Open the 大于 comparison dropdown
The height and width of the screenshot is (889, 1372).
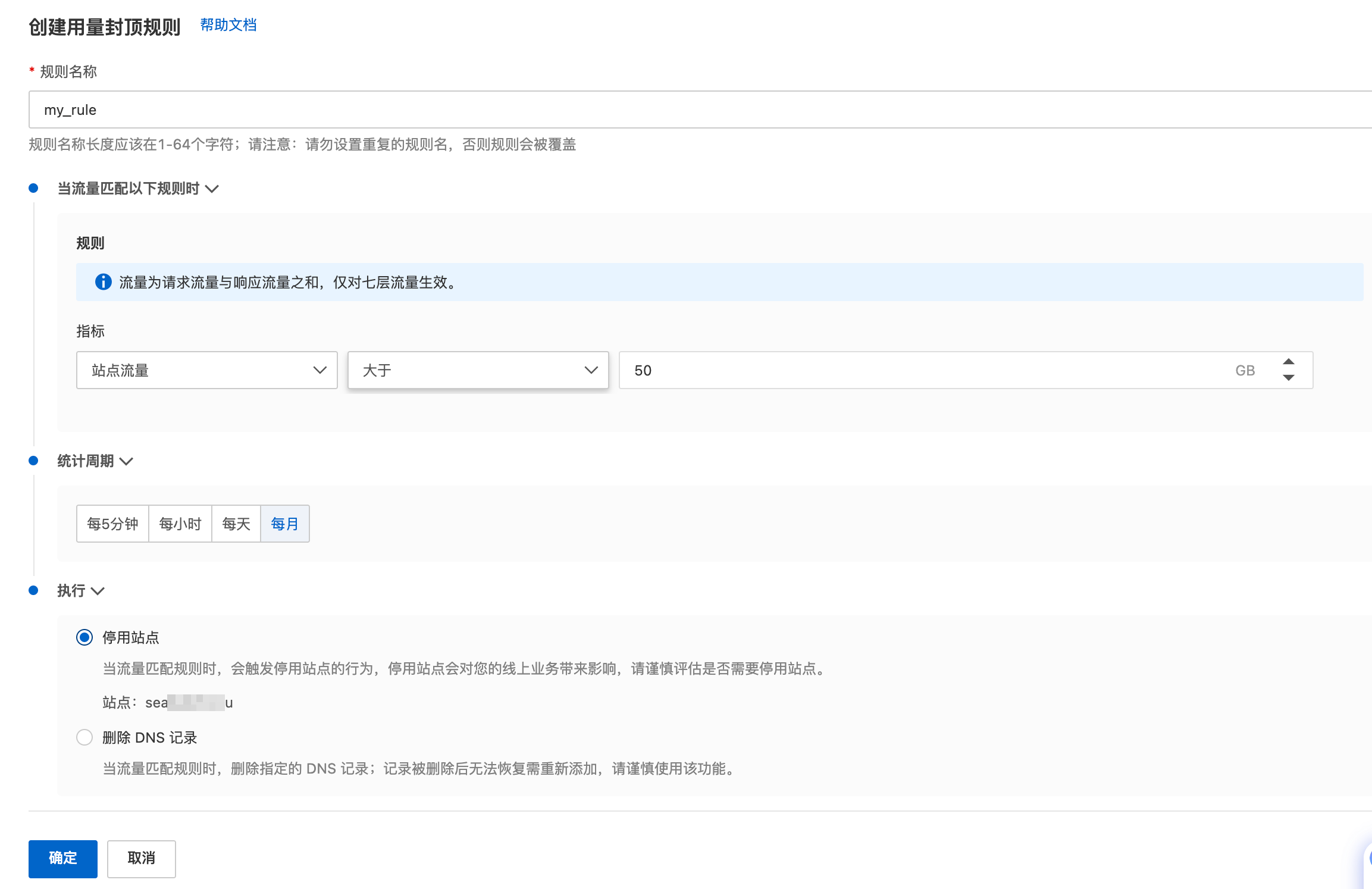(x=478, y=370)
